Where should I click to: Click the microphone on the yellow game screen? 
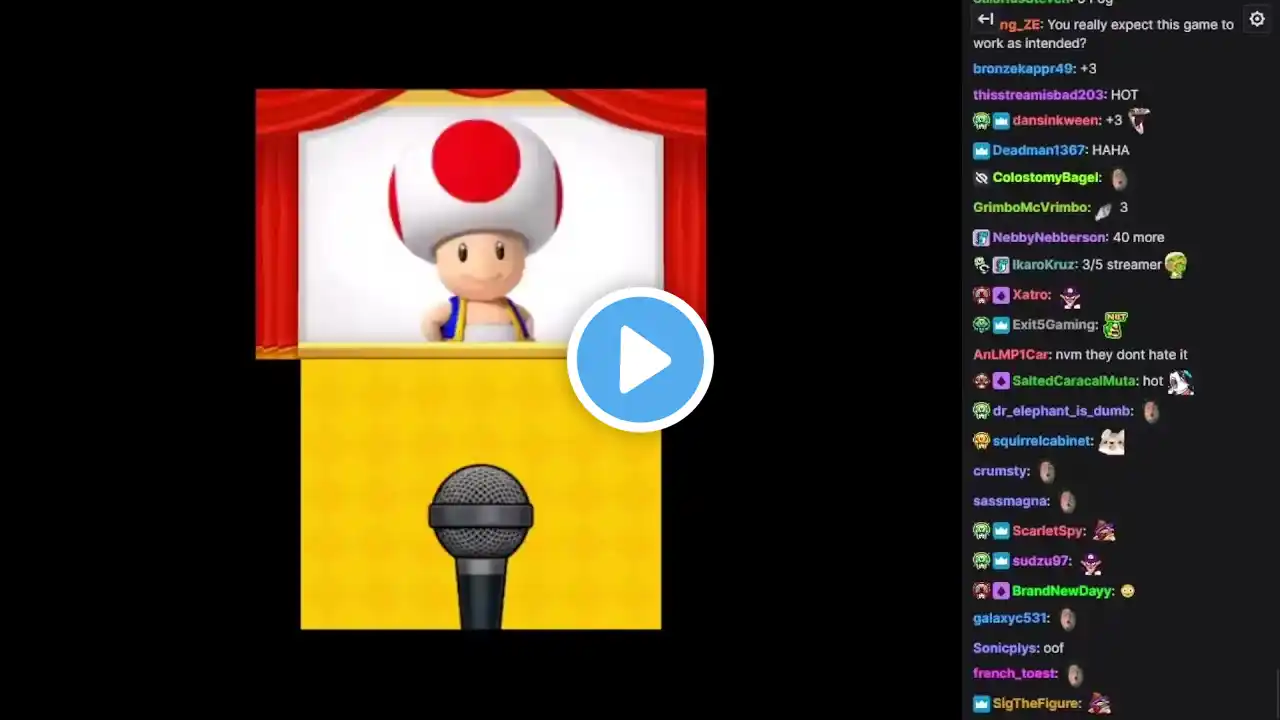point(480,546)
